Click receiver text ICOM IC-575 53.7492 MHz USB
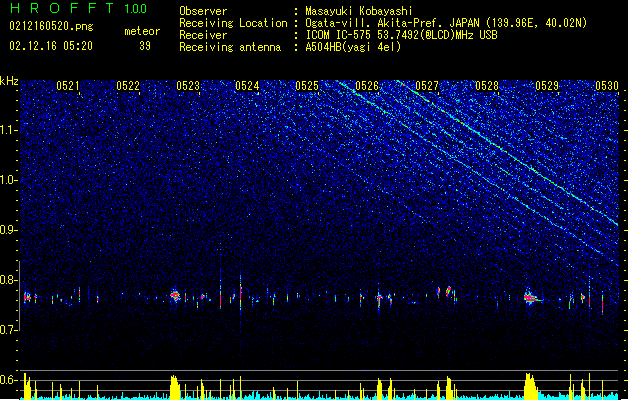The height and width of the screenshot is (400, 629). click(x=402, y=35)
